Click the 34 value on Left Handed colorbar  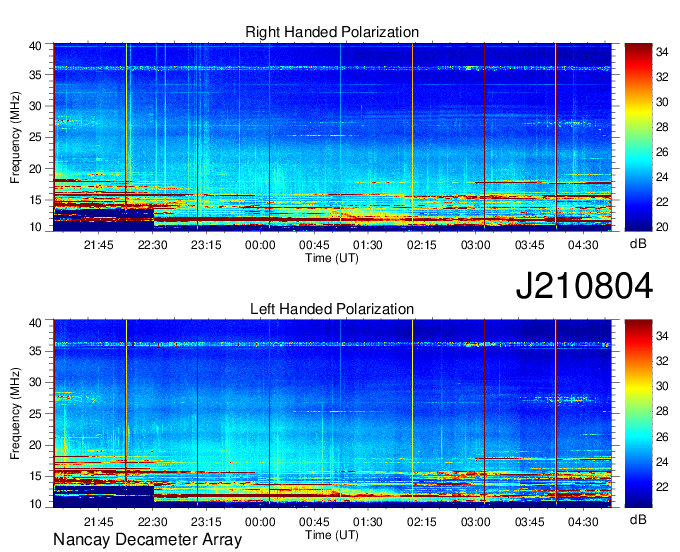[662, 336]
